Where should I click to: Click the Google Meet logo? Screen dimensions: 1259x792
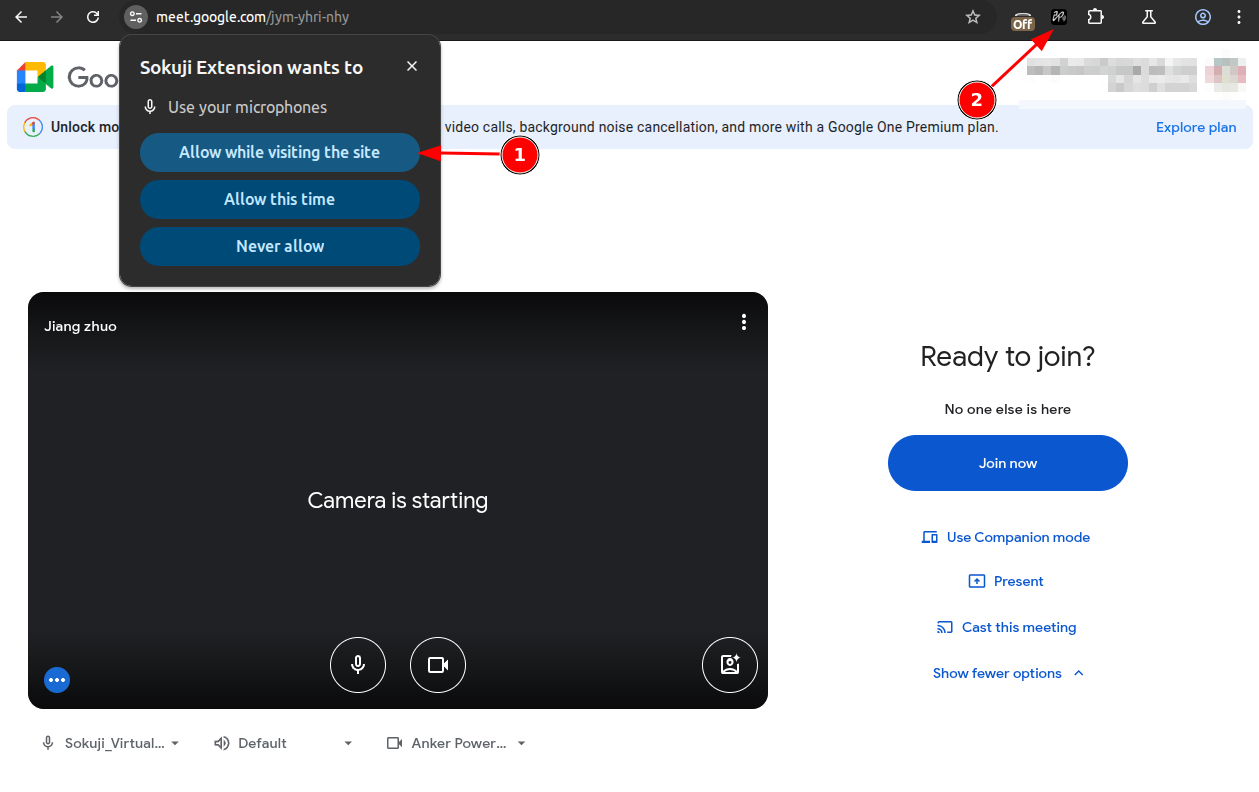[35, 77]
